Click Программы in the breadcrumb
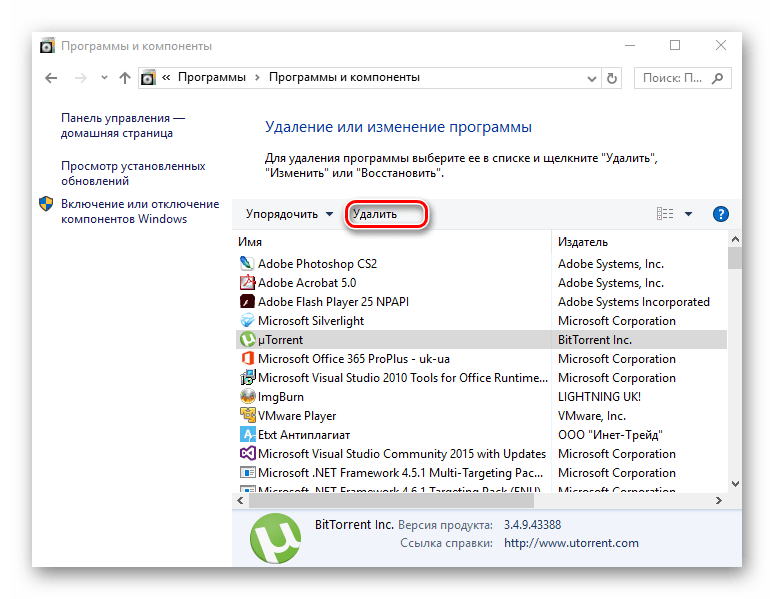Image resolution: width=774 pixels, height=599 pixels. coord(212,78)
